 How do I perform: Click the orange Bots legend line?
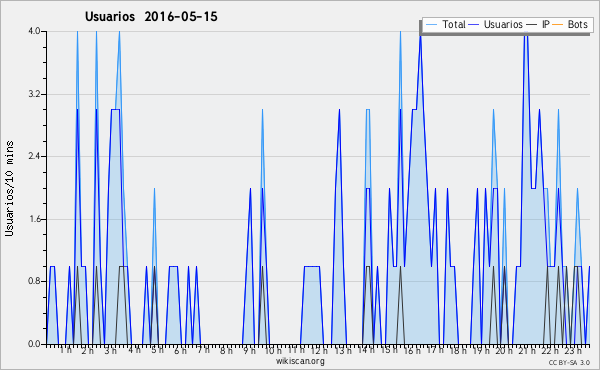[x=558, y=25]
